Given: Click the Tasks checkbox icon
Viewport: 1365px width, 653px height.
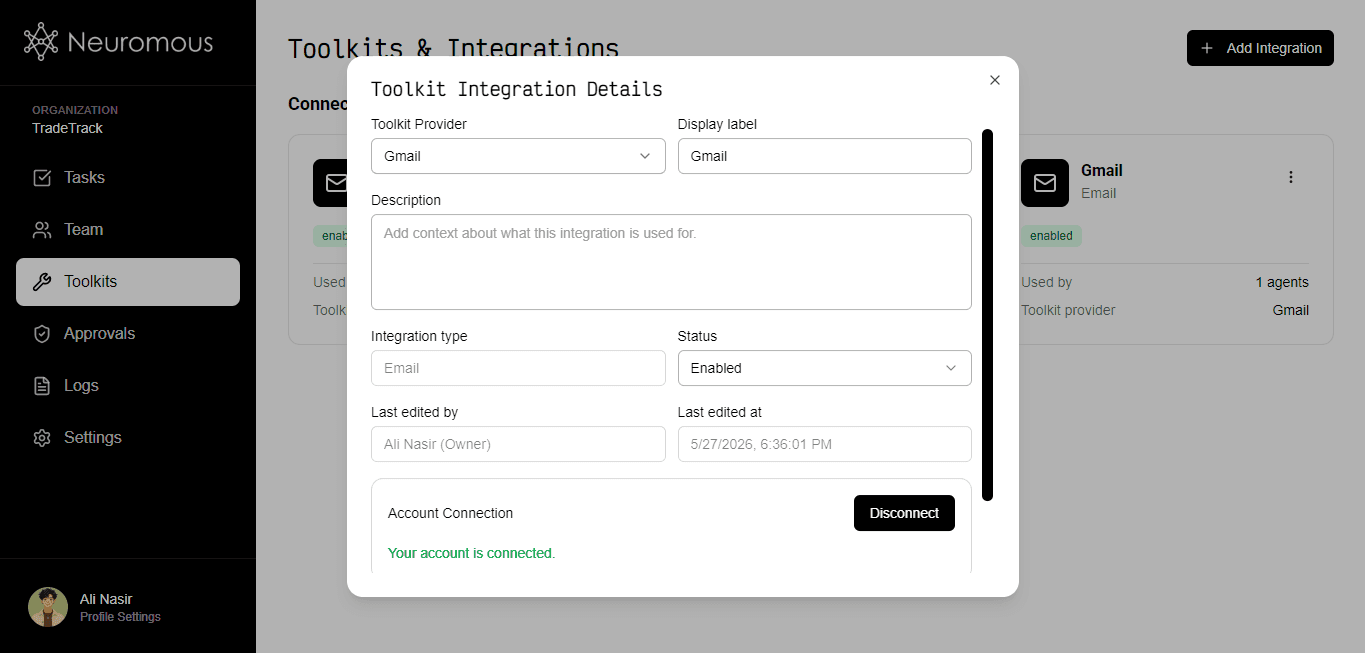Looking at the screenshot, I should 42,178.
